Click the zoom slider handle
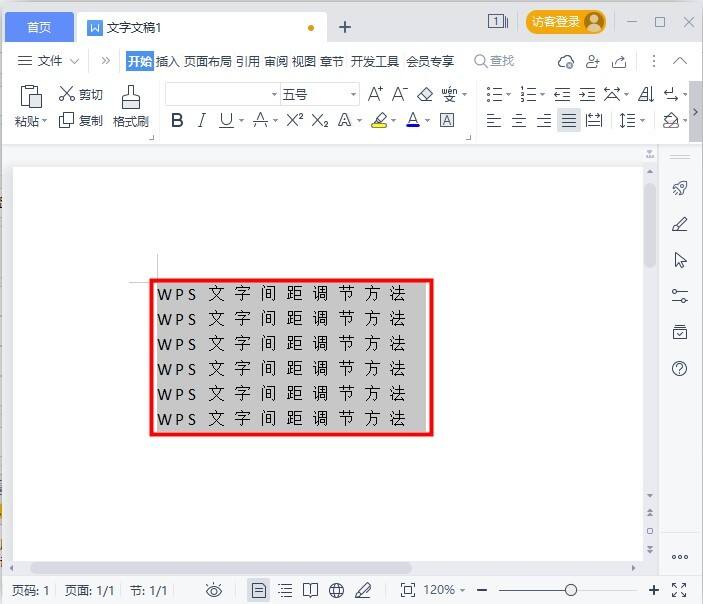Screen dimensions: 703x604 tap(571, 590)
